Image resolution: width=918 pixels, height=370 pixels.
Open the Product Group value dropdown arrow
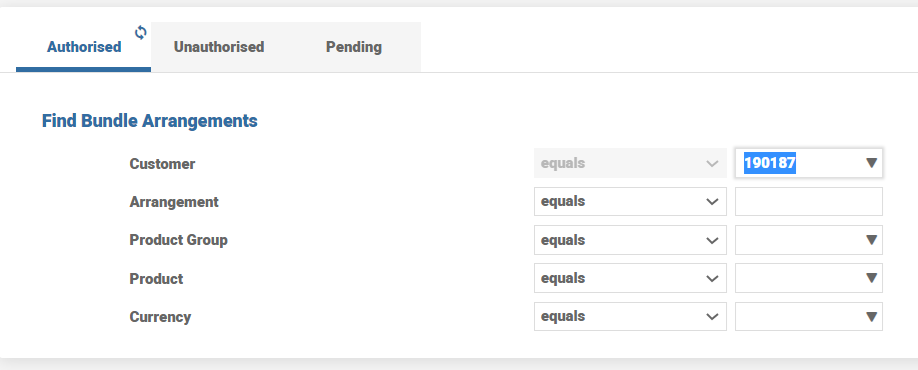tap(871, 240)
